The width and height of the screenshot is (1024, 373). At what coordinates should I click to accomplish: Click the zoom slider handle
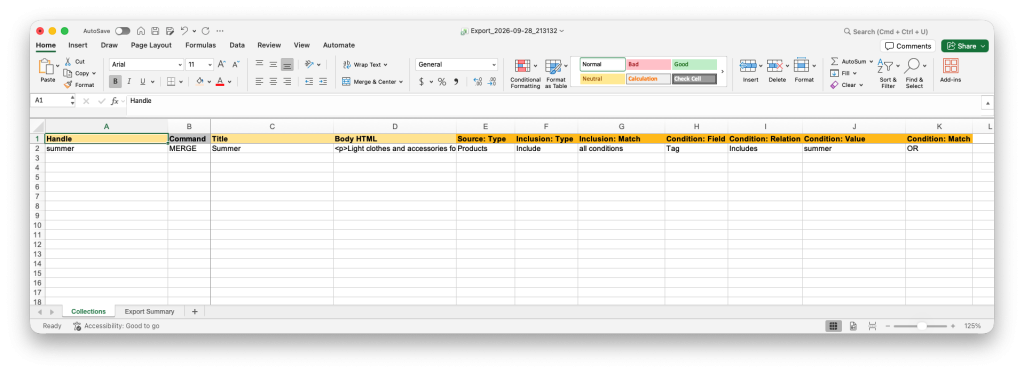pyautogui.click(x=921, y=325)
